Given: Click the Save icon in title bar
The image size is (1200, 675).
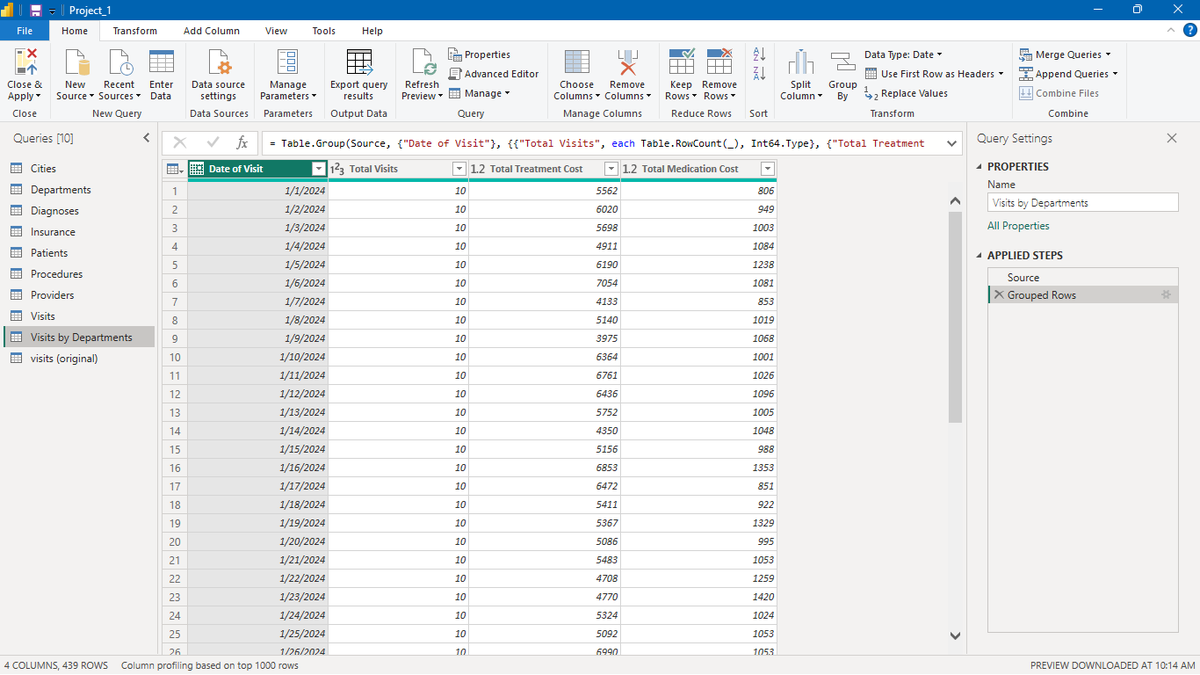Looking at the screenshot, I should (x=35, y=10).
